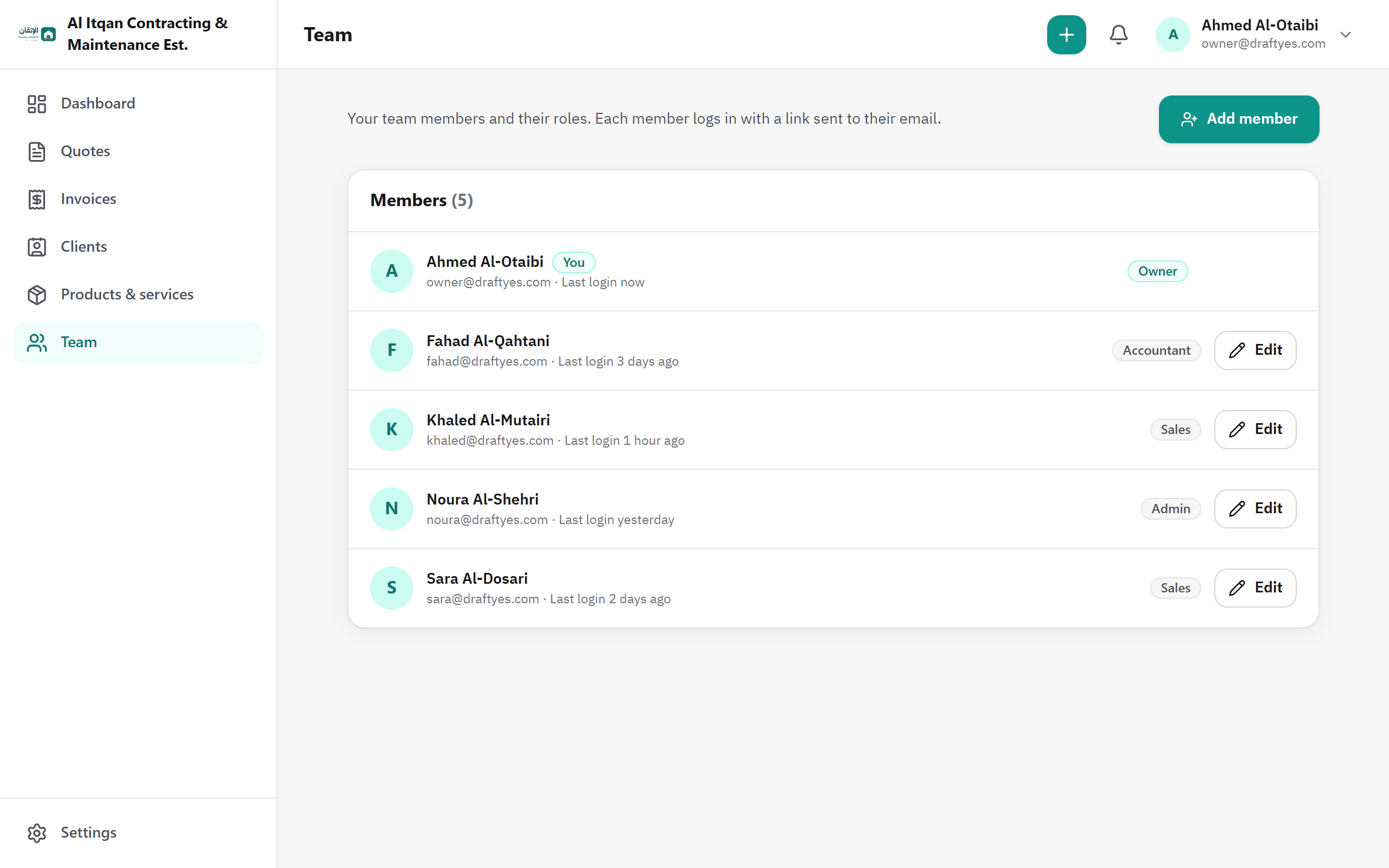
Task: Open the notifications bell
Action: 1118,34
